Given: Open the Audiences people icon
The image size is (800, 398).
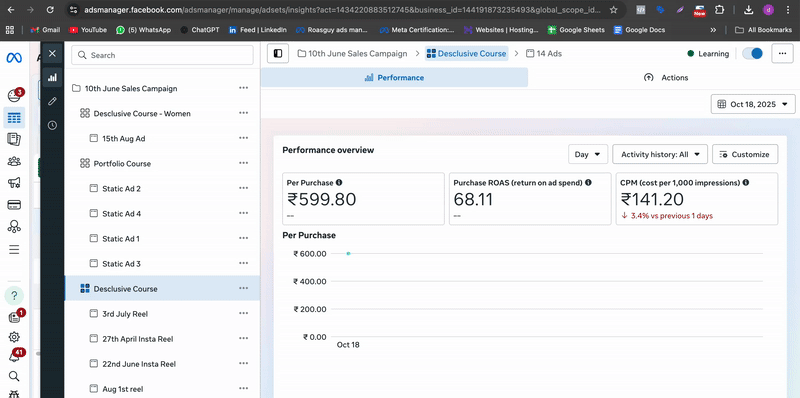Looking at the screenshot, I should tap(14, 162).
